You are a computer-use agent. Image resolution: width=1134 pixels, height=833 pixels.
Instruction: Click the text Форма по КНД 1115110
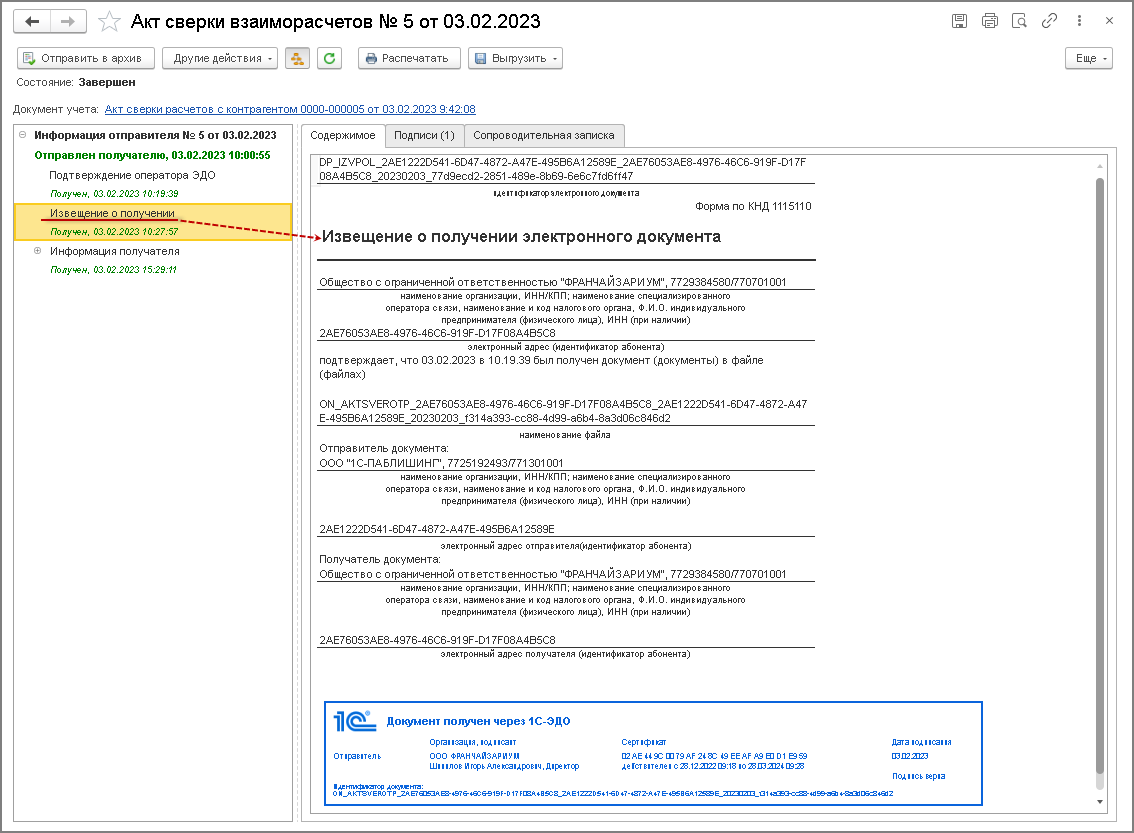(754, 206)
